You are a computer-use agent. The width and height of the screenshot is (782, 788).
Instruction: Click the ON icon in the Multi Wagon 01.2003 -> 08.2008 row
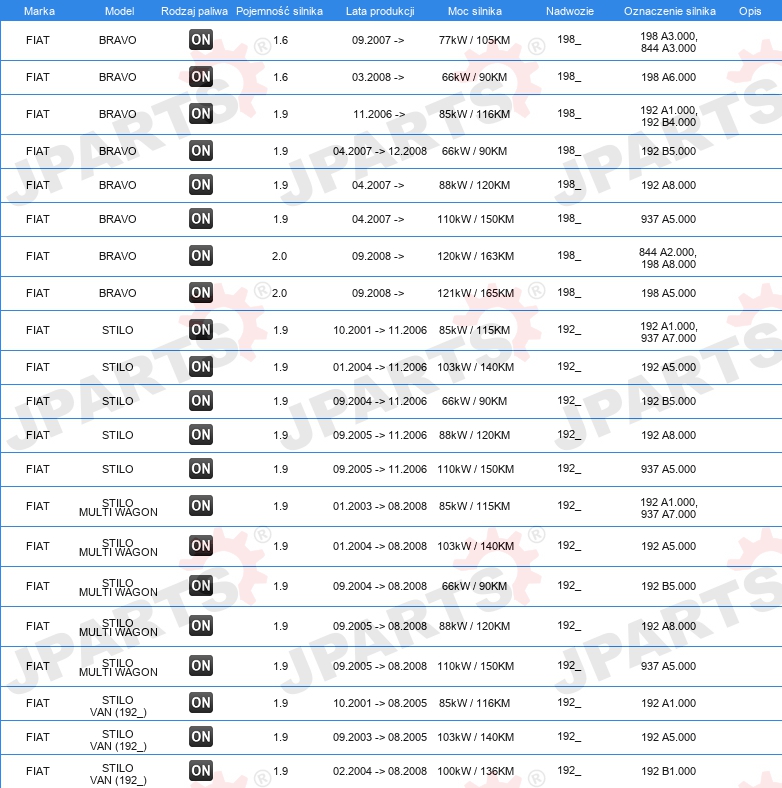(x=201, y=506)
